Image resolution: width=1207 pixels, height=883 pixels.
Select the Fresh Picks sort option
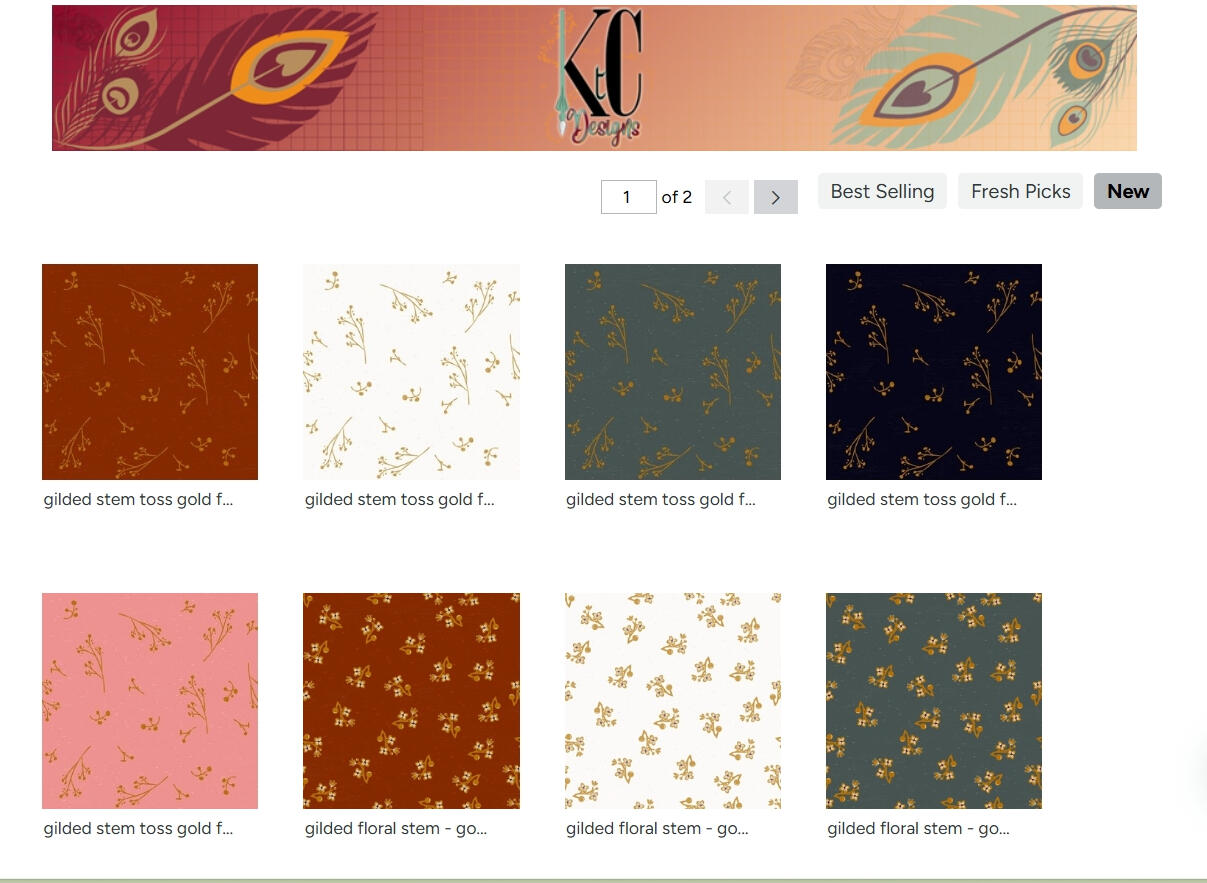coord(1020,191)
